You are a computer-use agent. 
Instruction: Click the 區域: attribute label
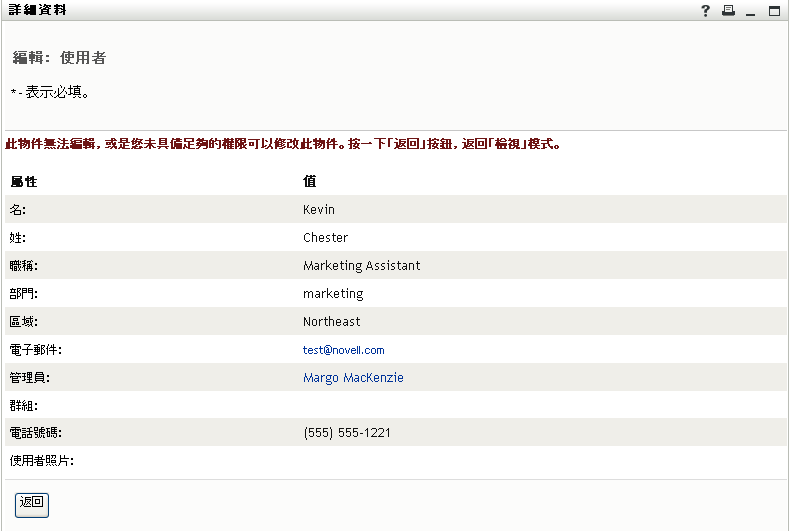24,322
